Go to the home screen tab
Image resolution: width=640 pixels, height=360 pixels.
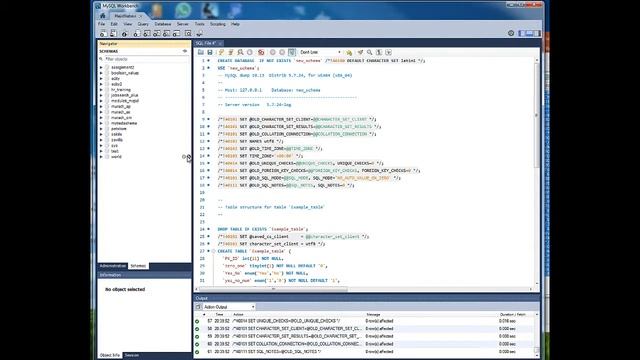(x=102, y=16)
